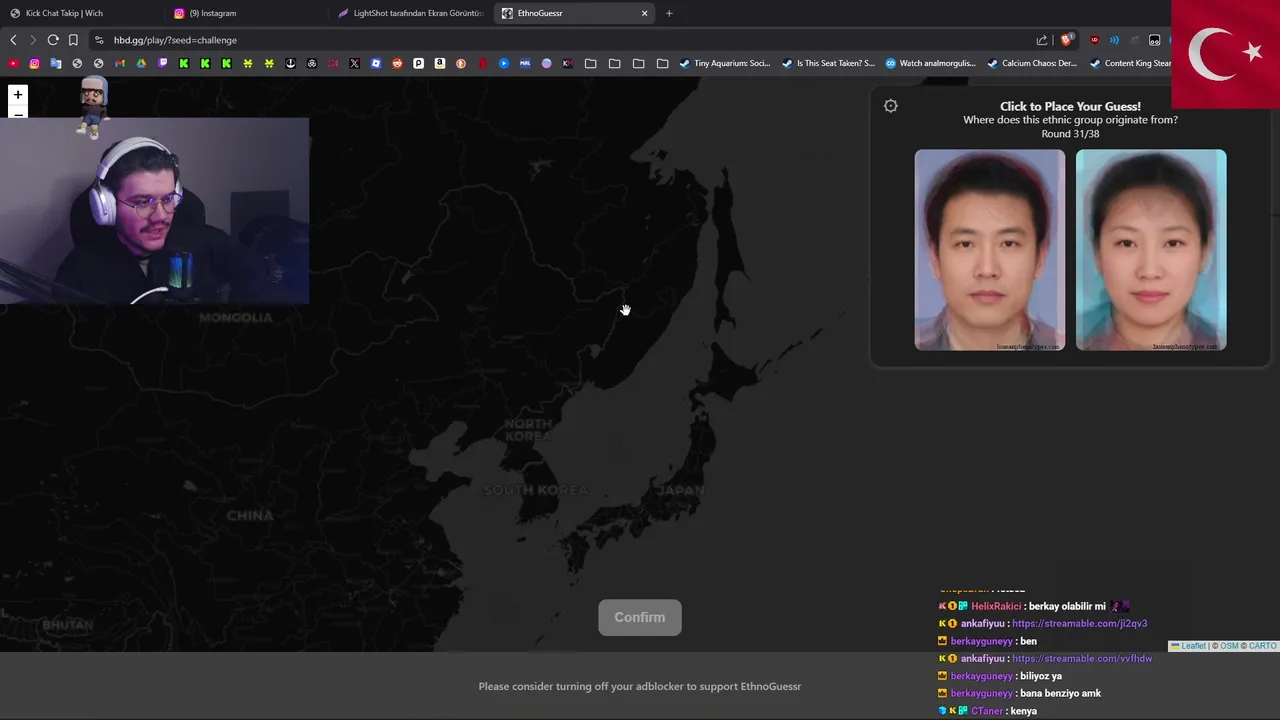This screenshot has width=1280, height=720.
Task: Open Tiny Aquarium Steam bookmark
Action: pyautogui.click(x=725, y=63)
